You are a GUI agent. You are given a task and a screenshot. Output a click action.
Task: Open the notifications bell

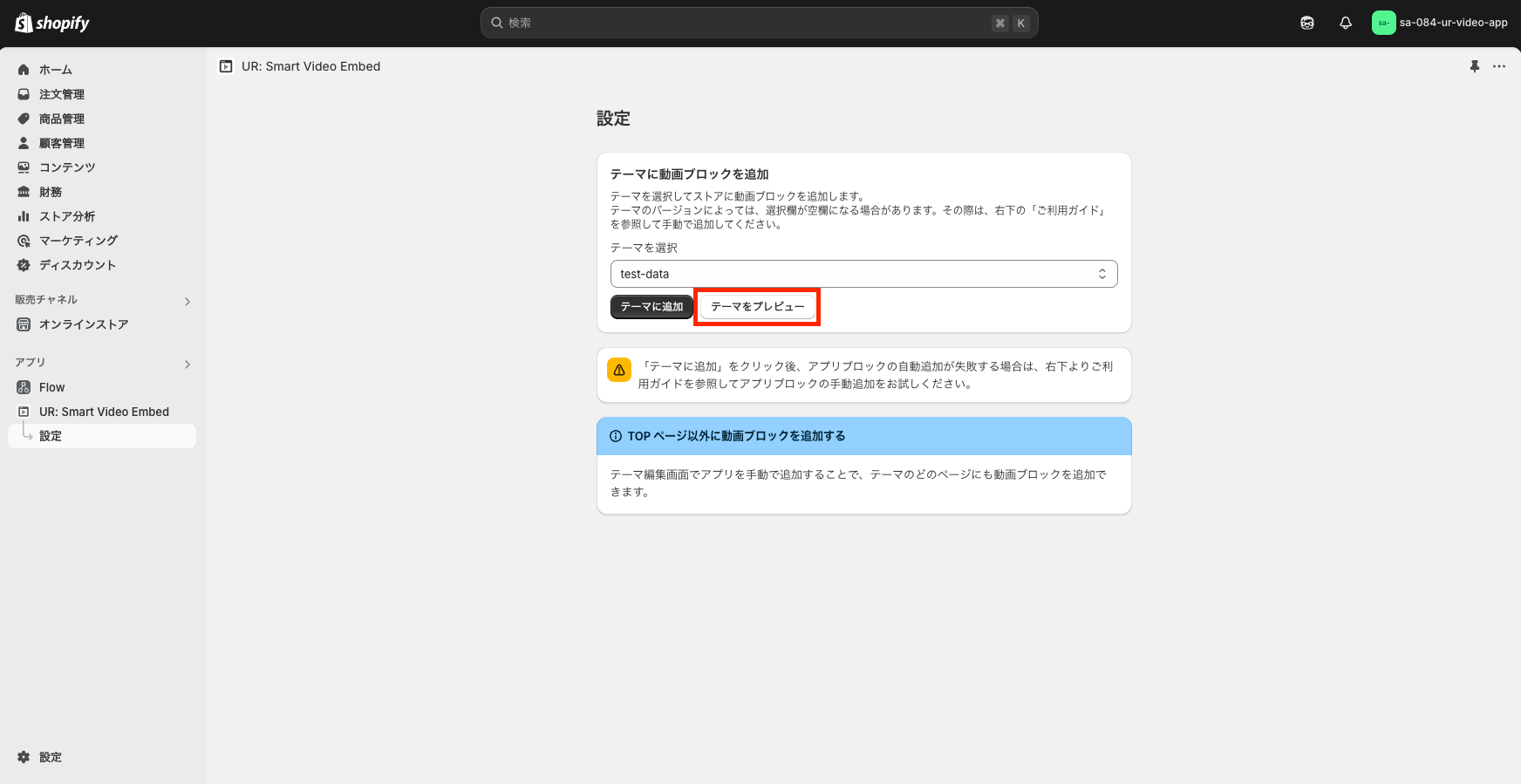pos(1346,23)
